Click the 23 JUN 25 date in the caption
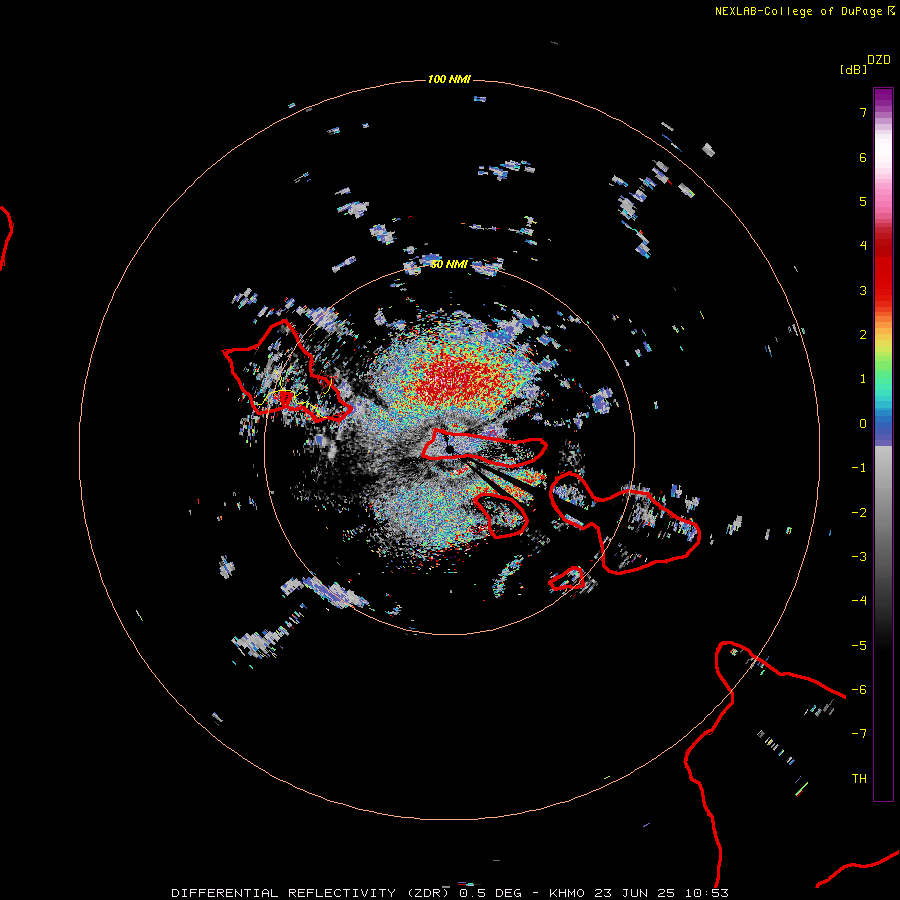 (x=635, y=893)
